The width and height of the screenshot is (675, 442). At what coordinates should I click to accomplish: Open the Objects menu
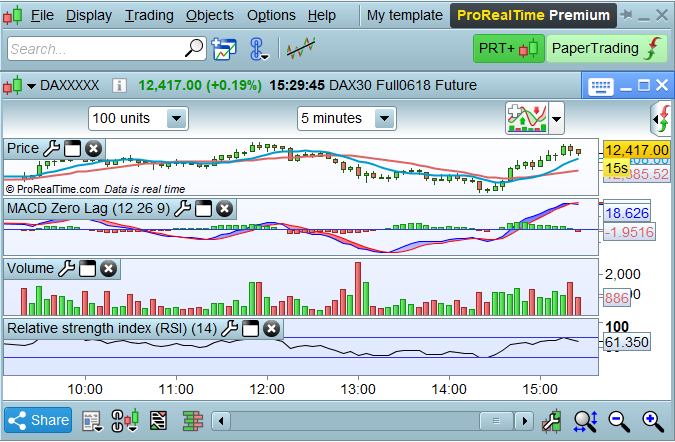[x=210, y=15]
